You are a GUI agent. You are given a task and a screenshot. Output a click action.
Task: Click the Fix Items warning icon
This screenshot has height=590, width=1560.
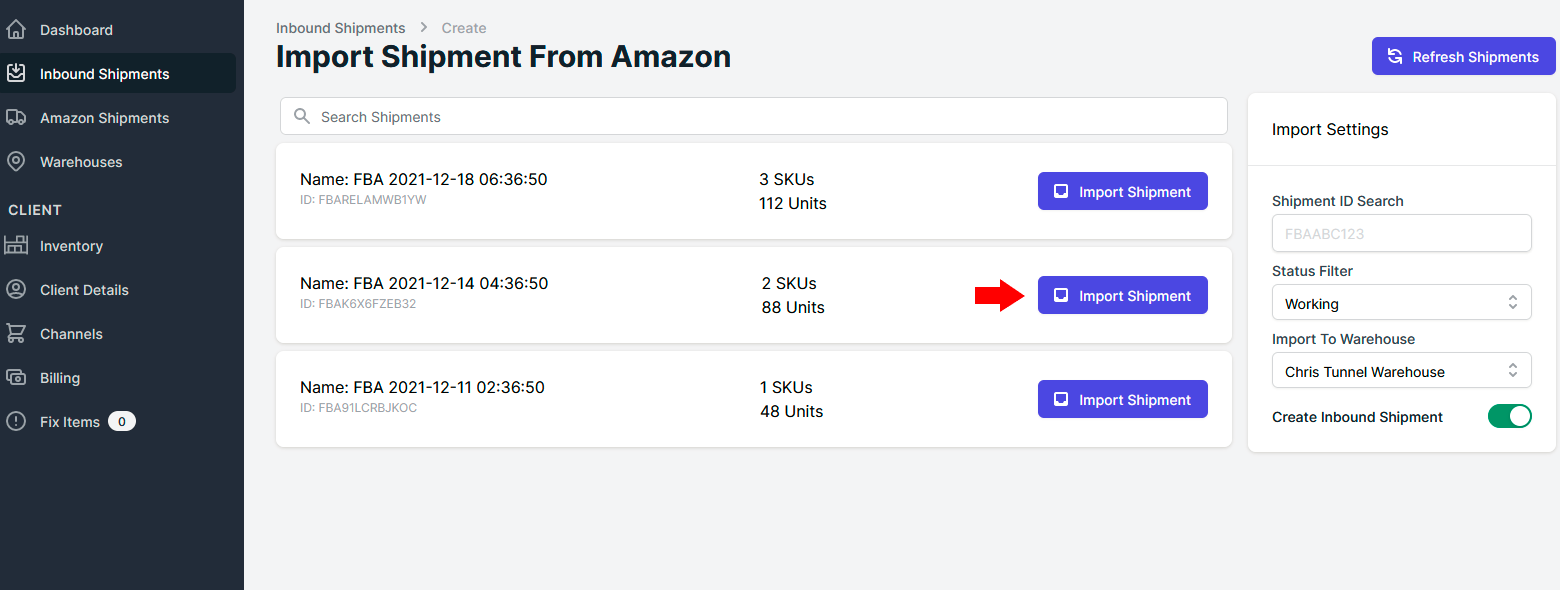tap(16, 421)
